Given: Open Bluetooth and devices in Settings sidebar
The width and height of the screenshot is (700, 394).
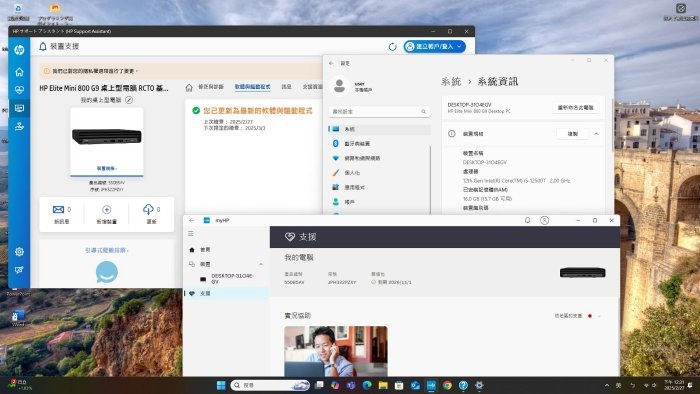Looking at the screenshot, I should (379, 144).
